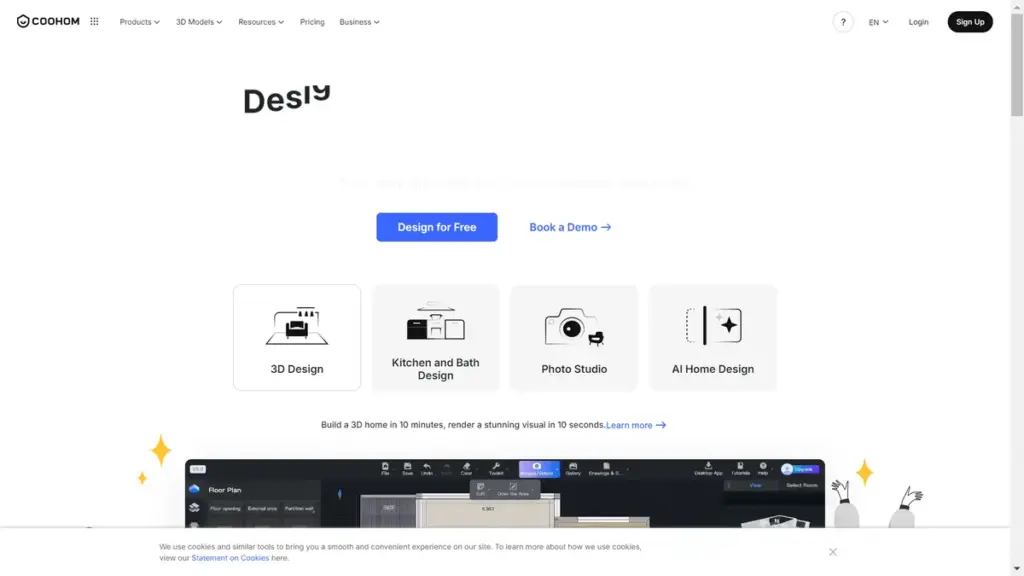1024x576 pixels.
Task: Click the Toolkit wrench icon in editor preview
Action: coord(496,469)
